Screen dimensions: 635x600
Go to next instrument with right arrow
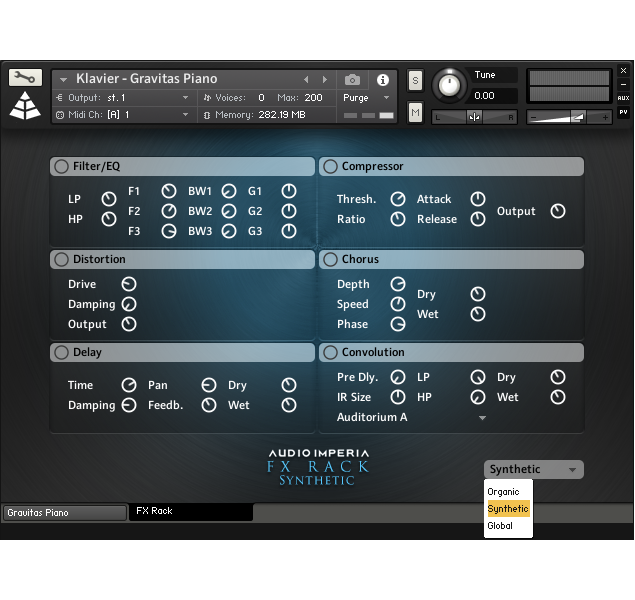[325, 80]
